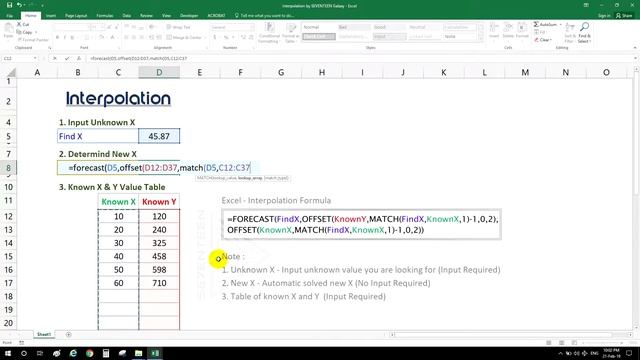Image resolution: width=640 pixels, height=360 pixels.
Task: Select the Sheet1 tab
Action: click(44, 334)
